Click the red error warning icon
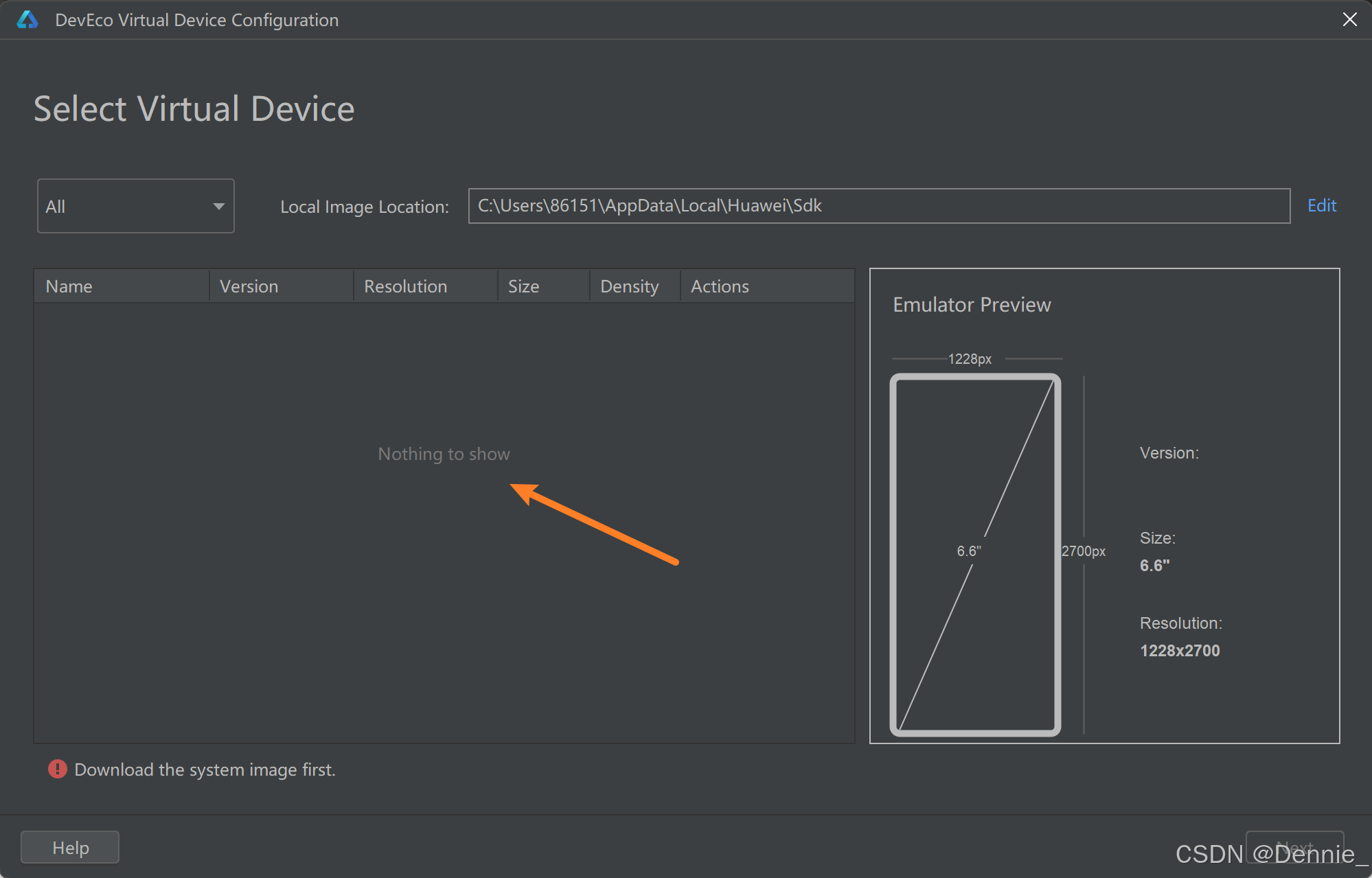This screenshot has width=1372, height=878. (x=57, y=769)
